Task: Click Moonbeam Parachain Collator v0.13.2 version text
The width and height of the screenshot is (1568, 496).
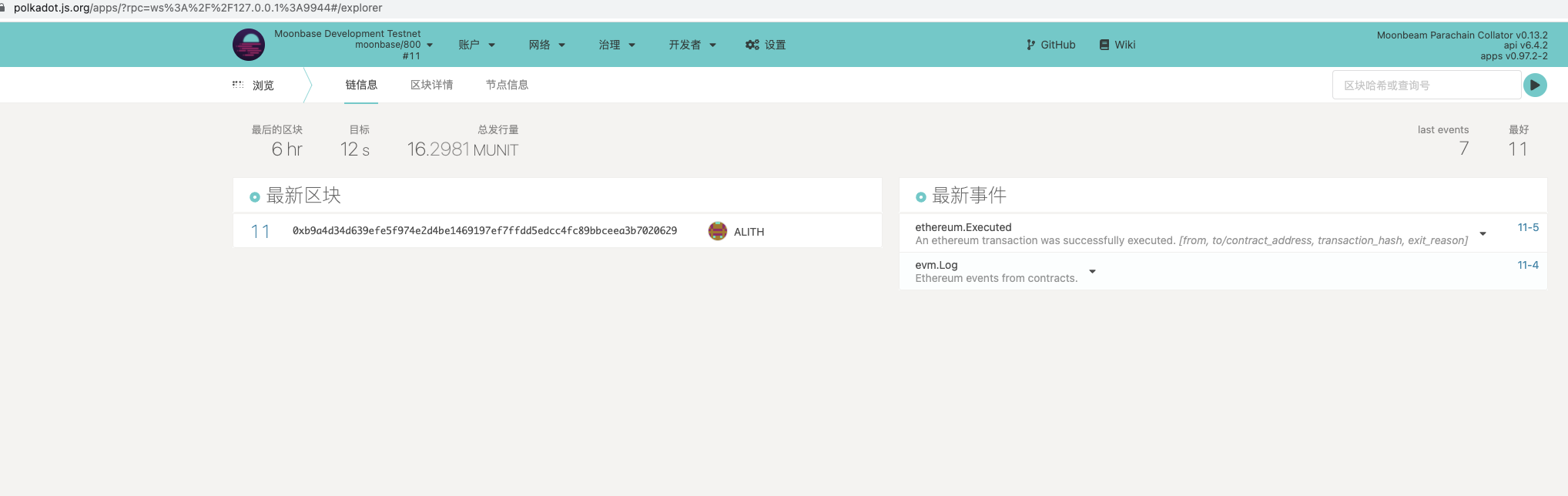Action: (x=1462, y=35)
